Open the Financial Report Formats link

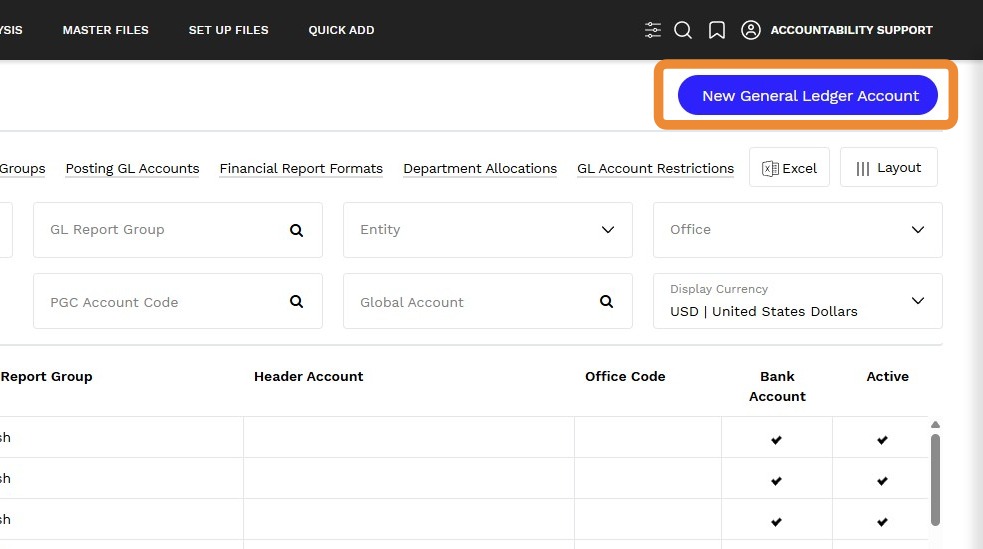pos(301,168)
